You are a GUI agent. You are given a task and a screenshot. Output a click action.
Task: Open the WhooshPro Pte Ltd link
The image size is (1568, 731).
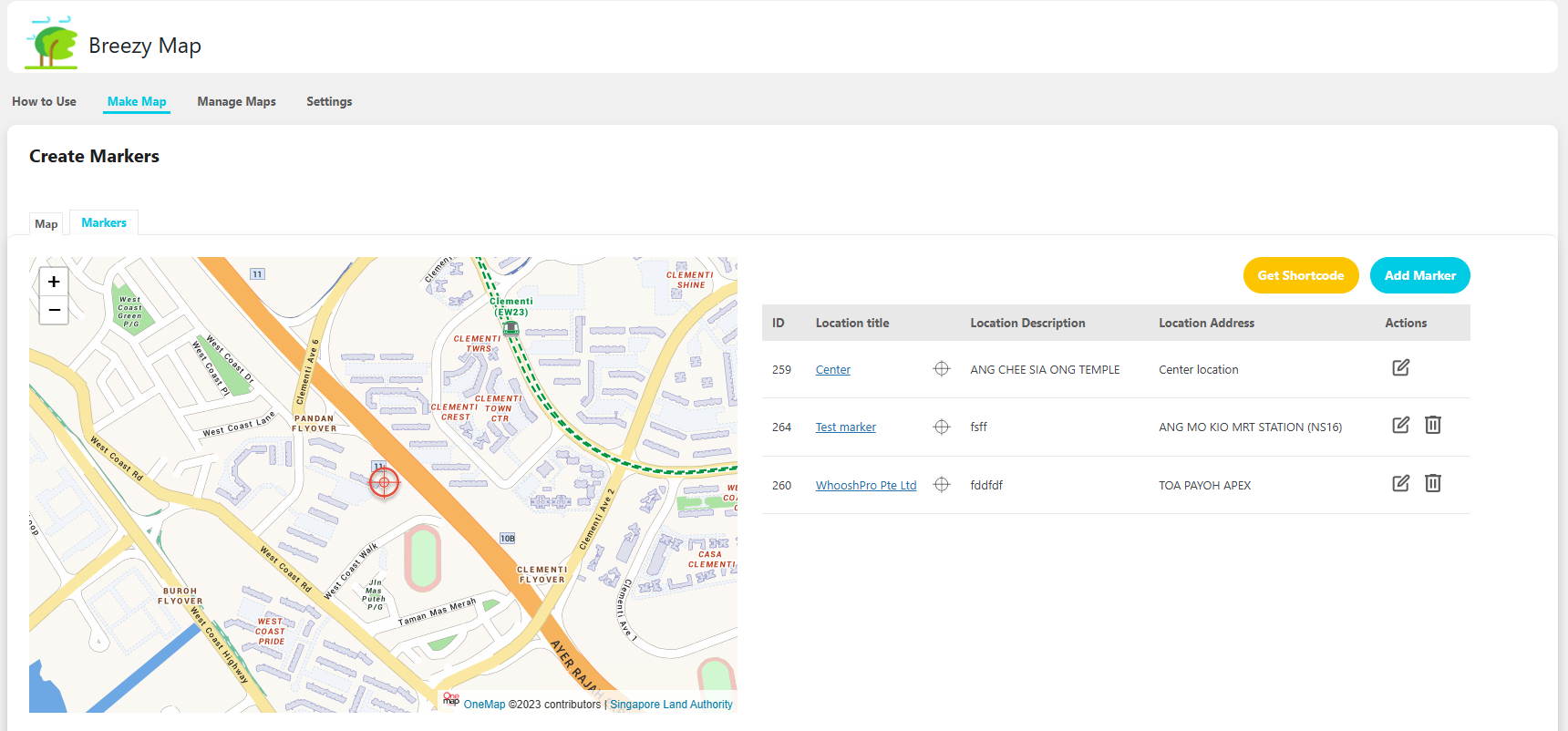point(866,485)
